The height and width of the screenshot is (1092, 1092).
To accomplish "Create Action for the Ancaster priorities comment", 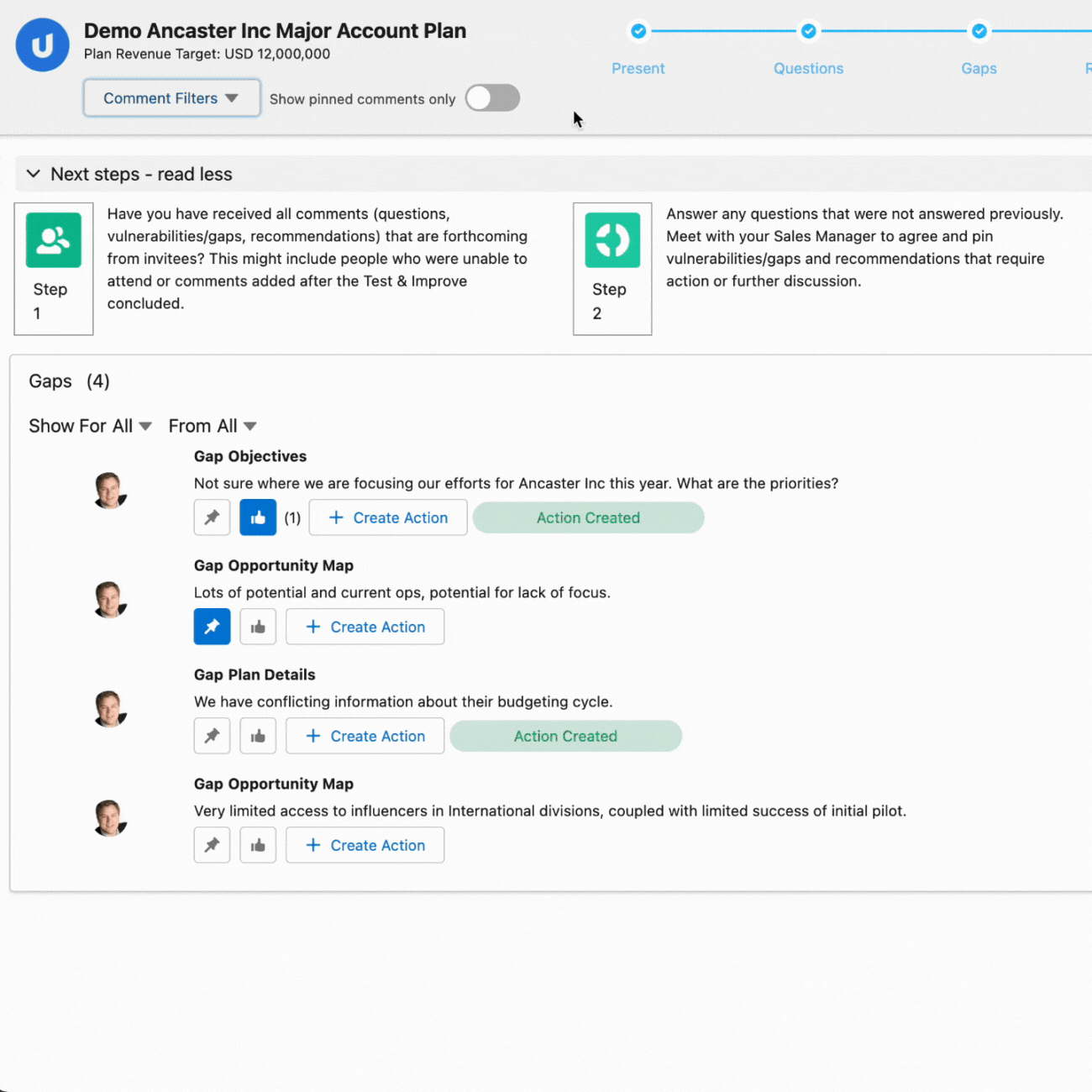I will 388,517.
